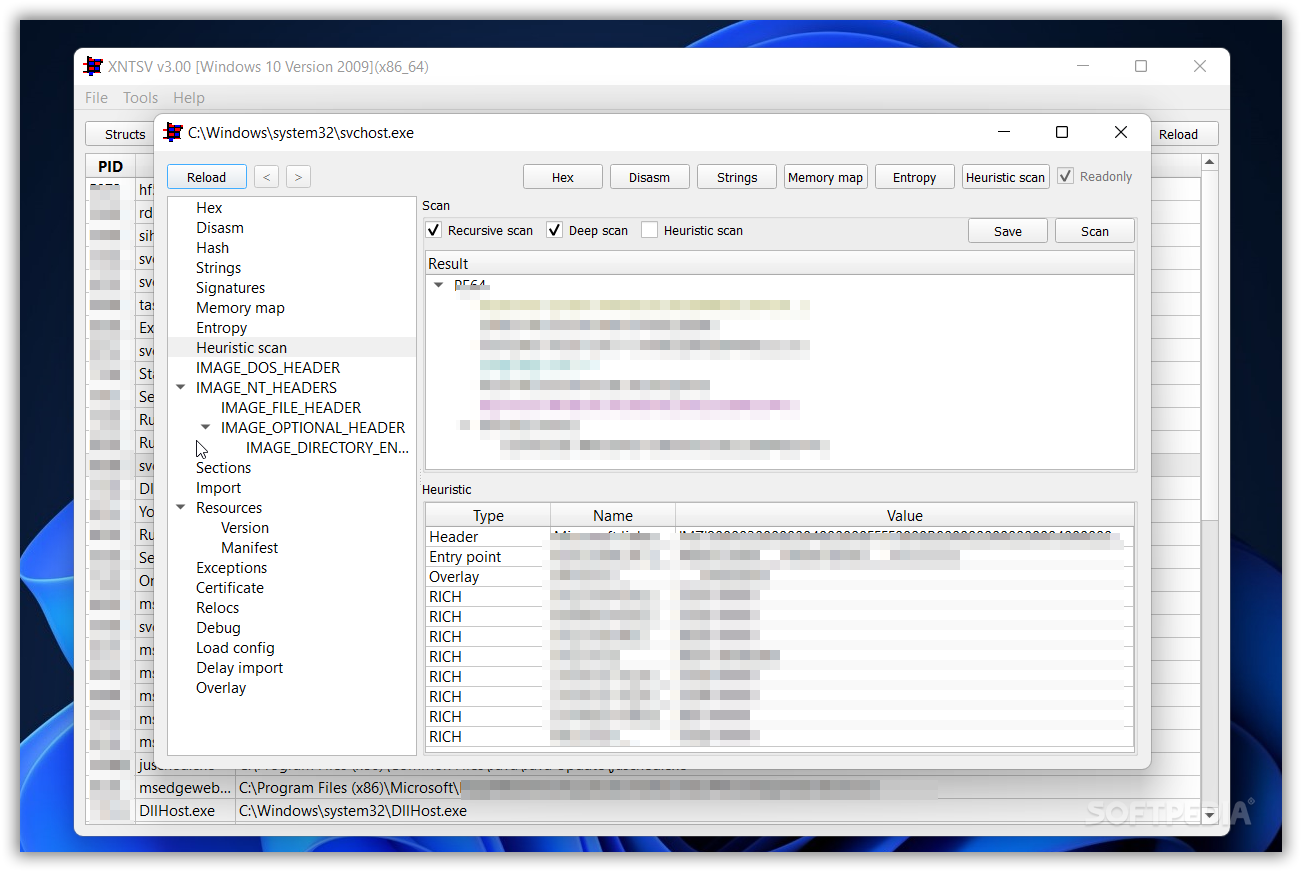Select Disasm in the tree
1302x872 pixels.
220,227
